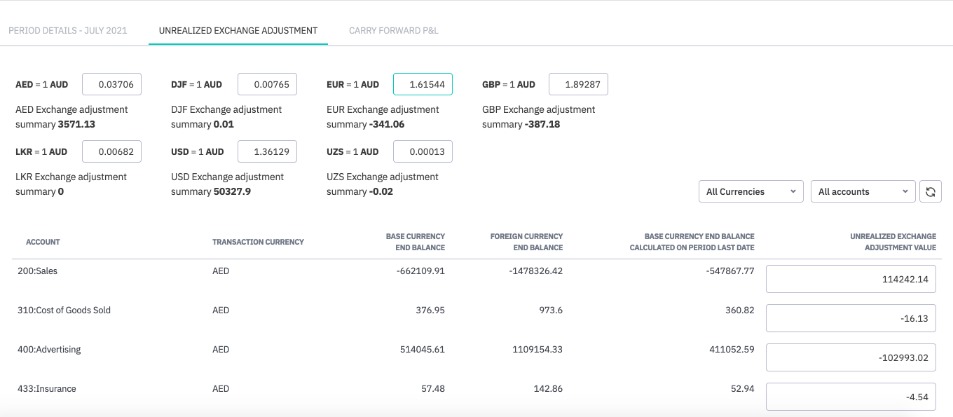The image size is (953, 417).
Task: Select the UZS exchange rate field
Action: coord(422,151)
